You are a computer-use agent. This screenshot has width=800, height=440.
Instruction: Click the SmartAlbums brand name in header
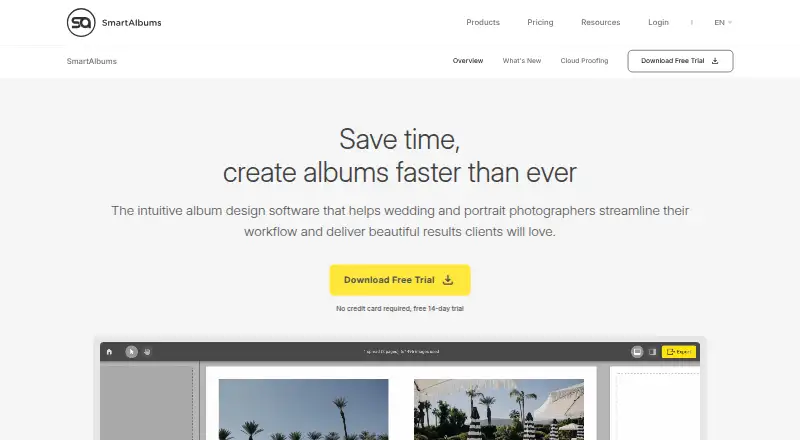[x=132, y=22]
